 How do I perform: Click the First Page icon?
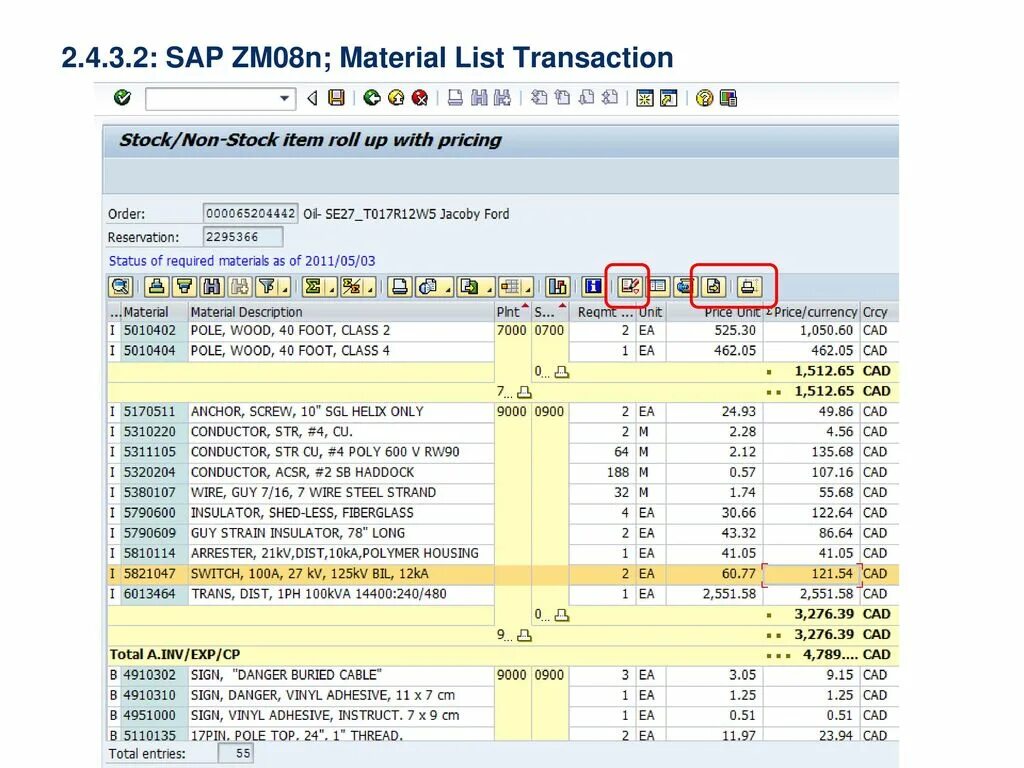click(x=539, y=98)
